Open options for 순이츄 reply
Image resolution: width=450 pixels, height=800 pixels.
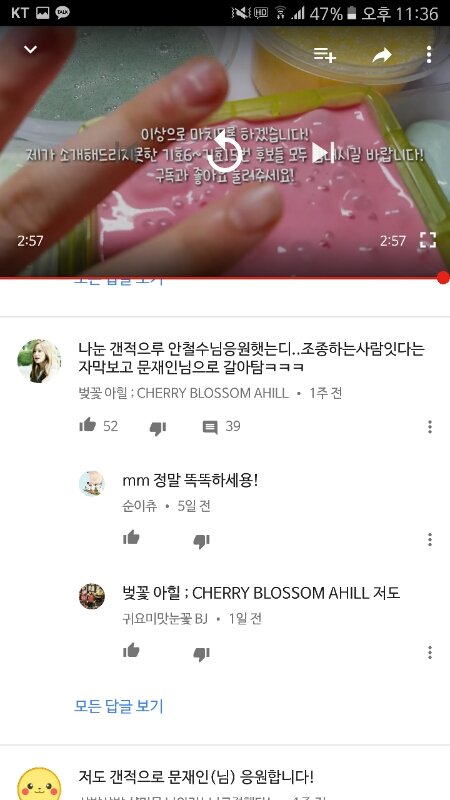430,539
